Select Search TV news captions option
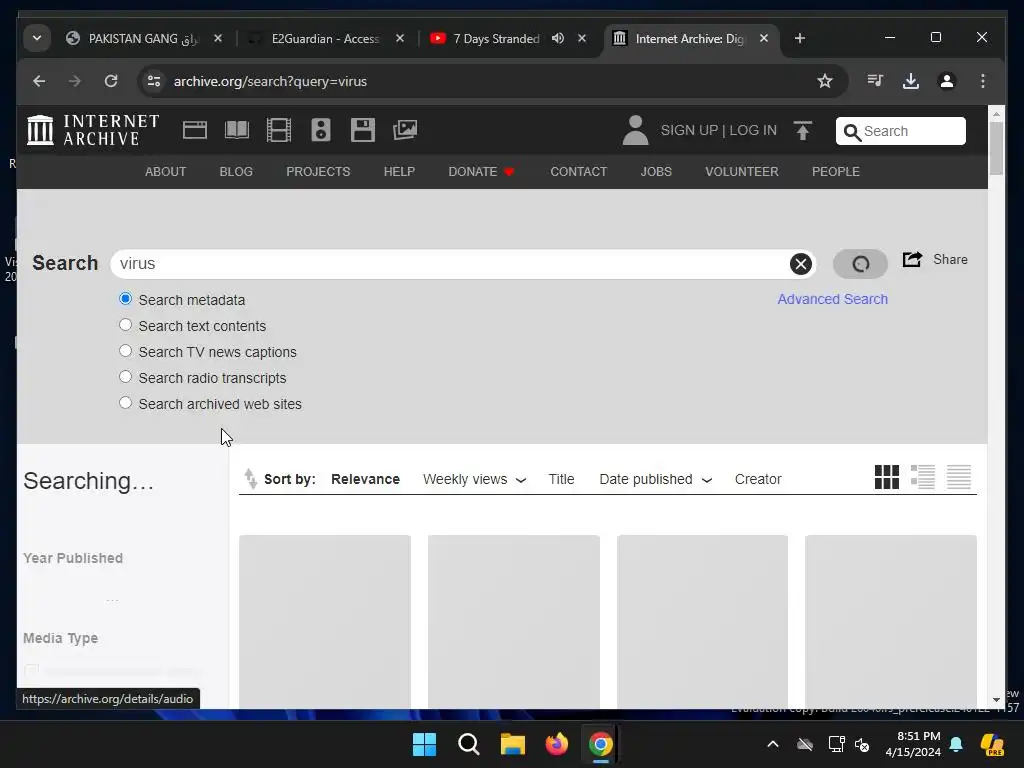Viewport: 1024px width, 768px height. (125, 351)
